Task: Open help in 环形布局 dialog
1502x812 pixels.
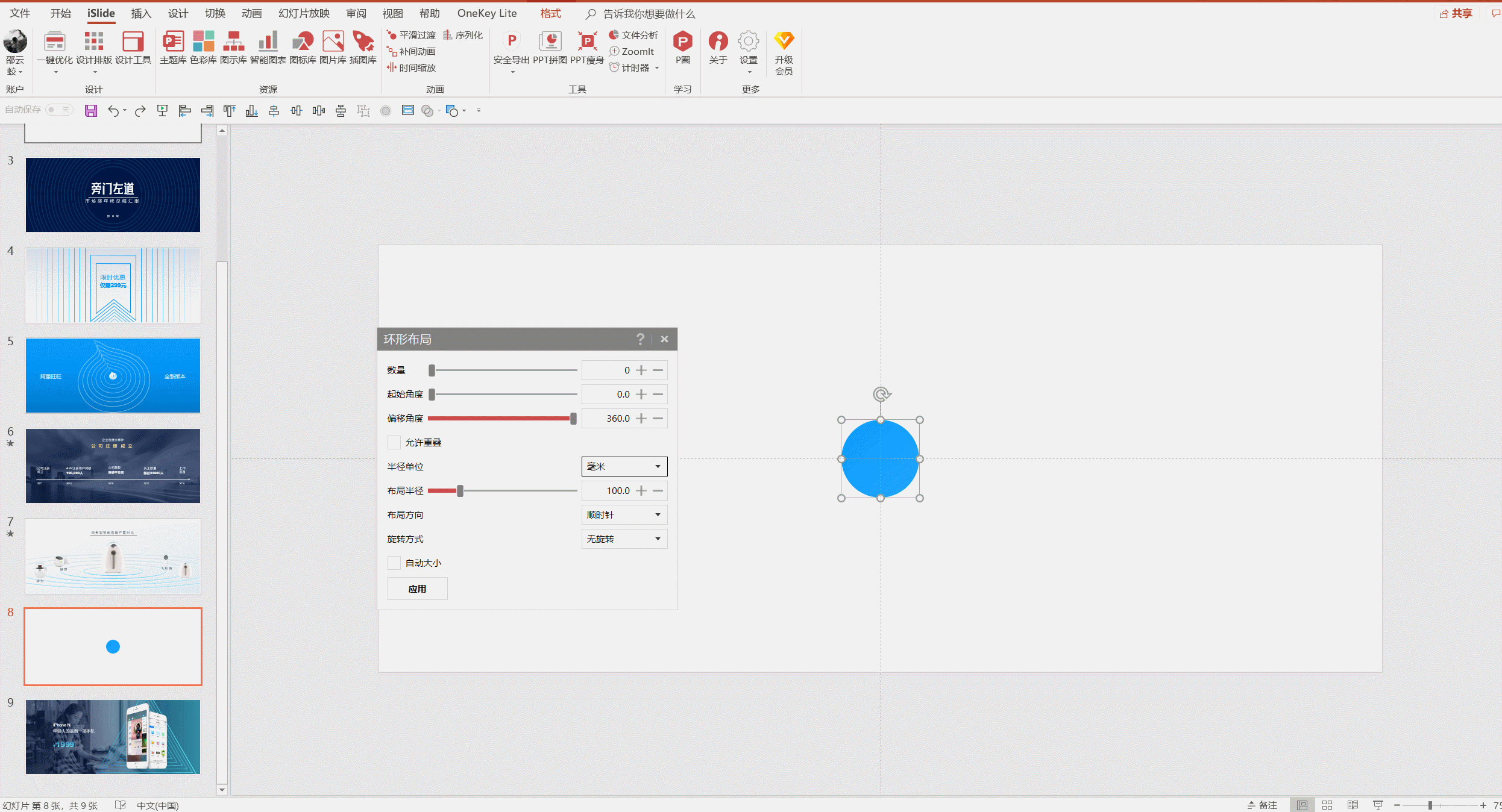Action: click(x=640, y=339)
